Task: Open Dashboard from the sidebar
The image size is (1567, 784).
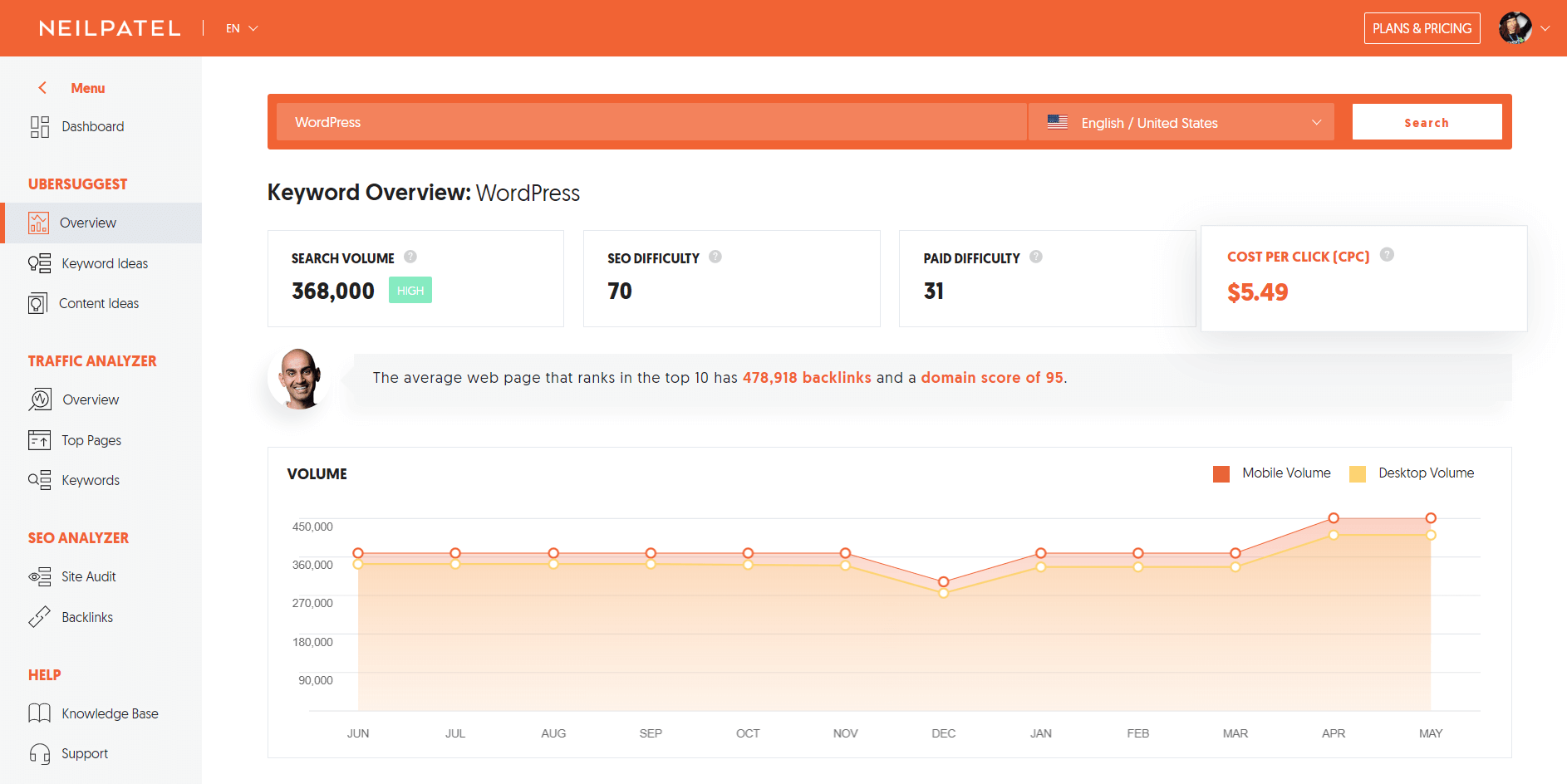Action: 92,126
